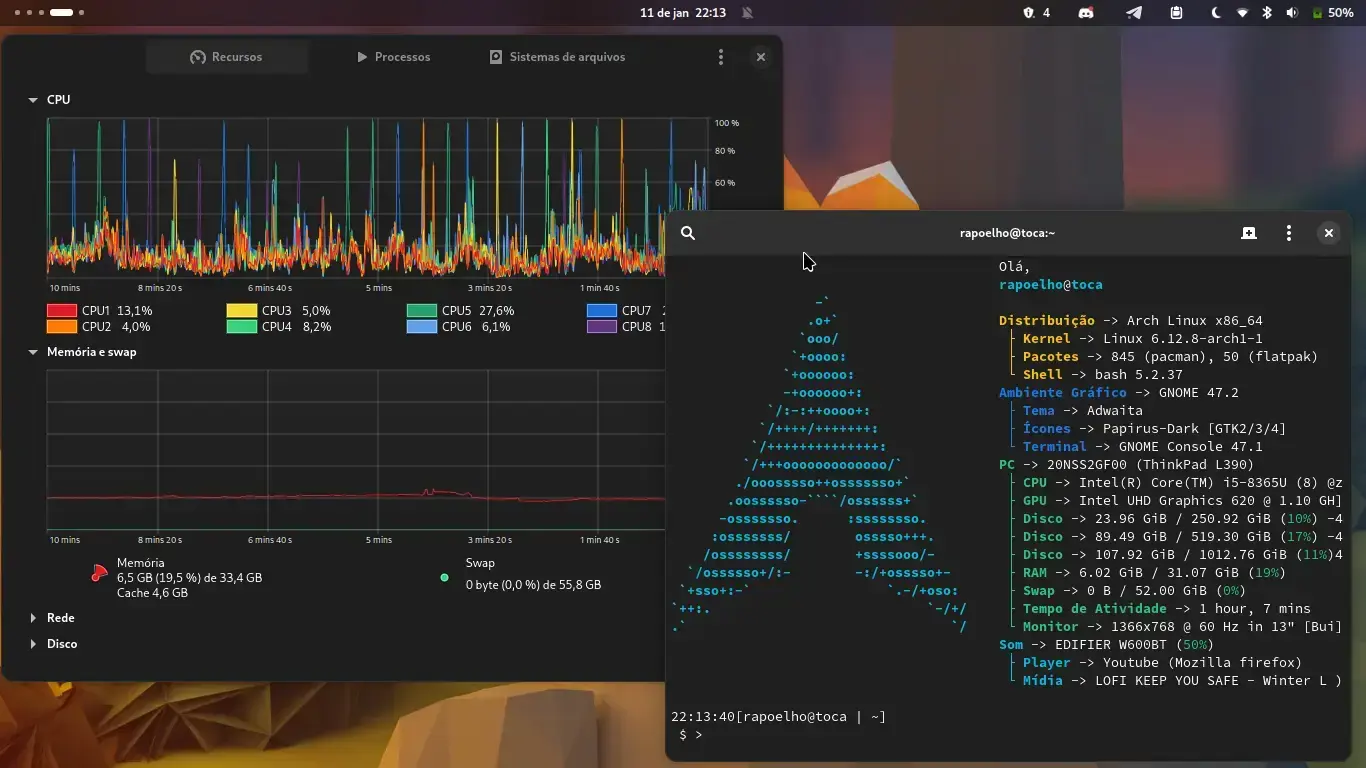Click the search icon in the terminal header
Screen dimensions: 1366x768
[x=688, y=233]
